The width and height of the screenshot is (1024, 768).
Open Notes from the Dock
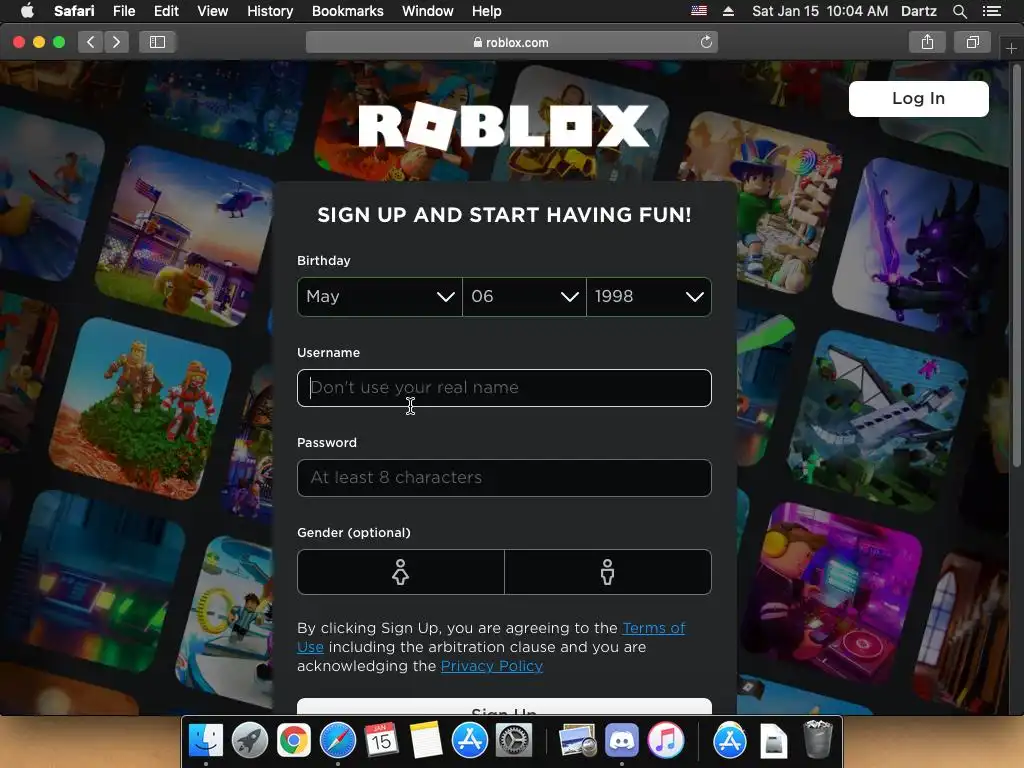(x=426, y=741)
